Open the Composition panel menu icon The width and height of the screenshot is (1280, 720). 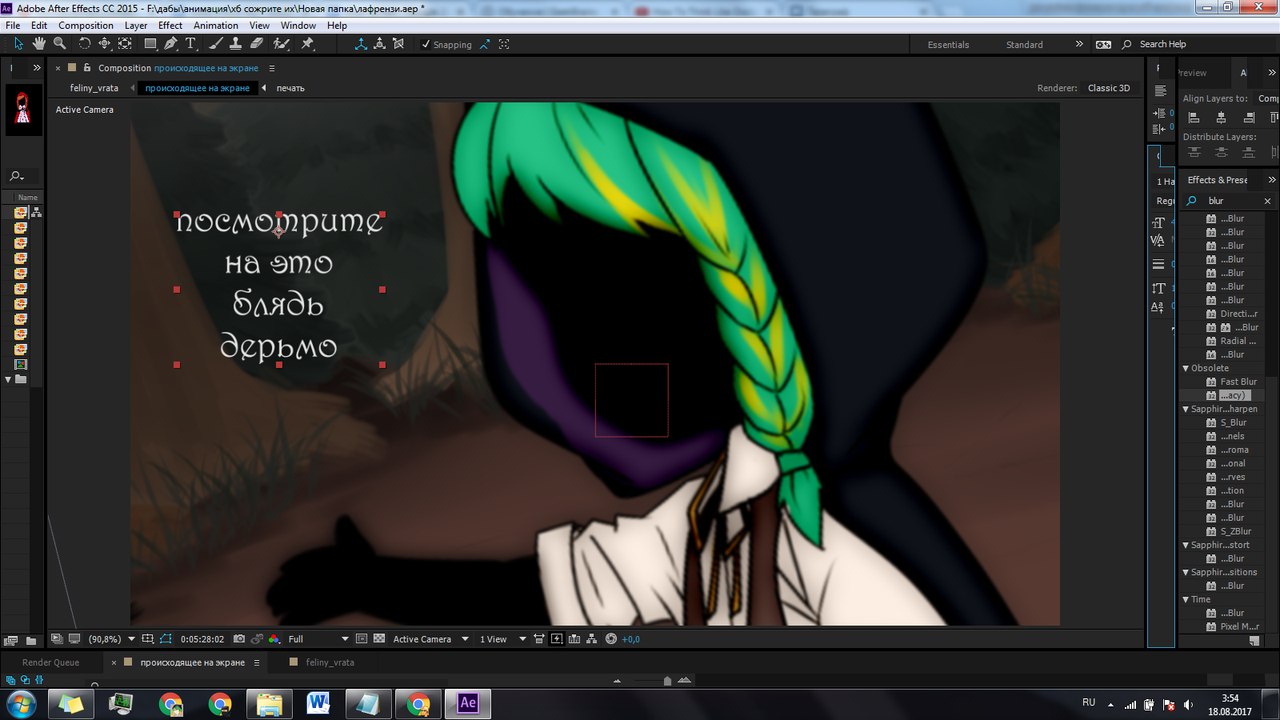[x=272, y=68]
